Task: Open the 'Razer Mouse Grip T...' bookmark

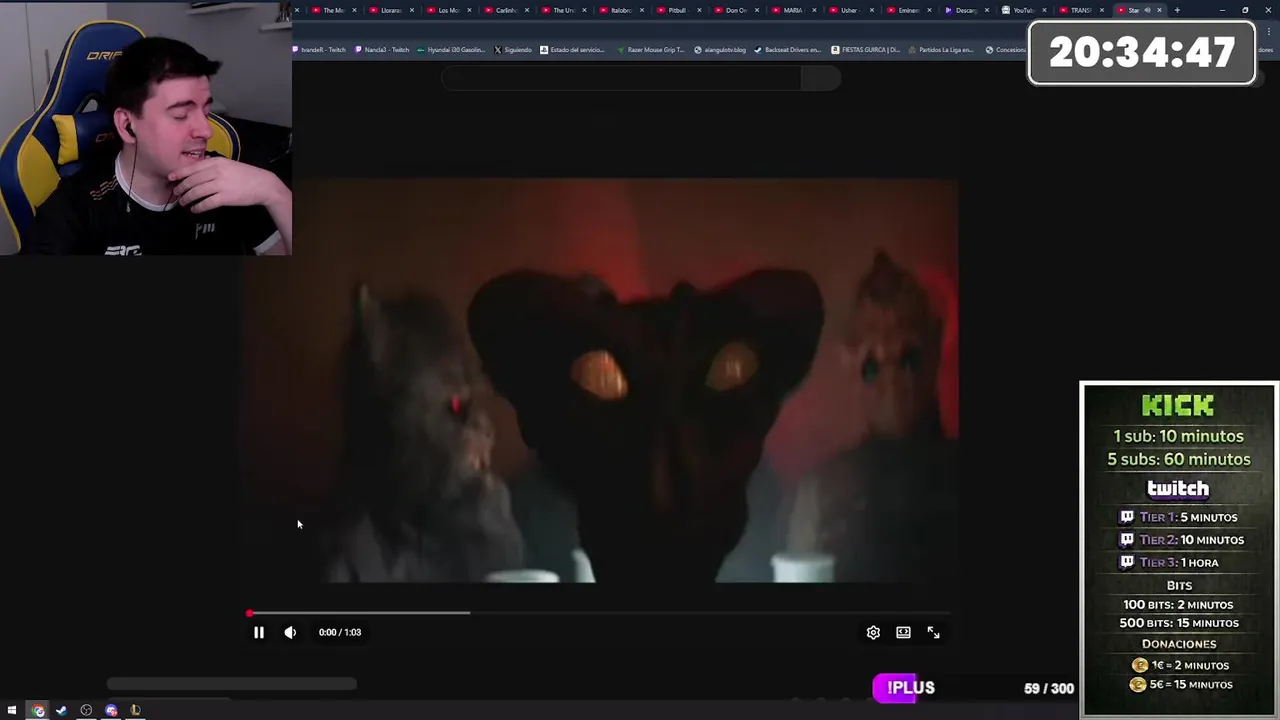Action: (651, 50)
